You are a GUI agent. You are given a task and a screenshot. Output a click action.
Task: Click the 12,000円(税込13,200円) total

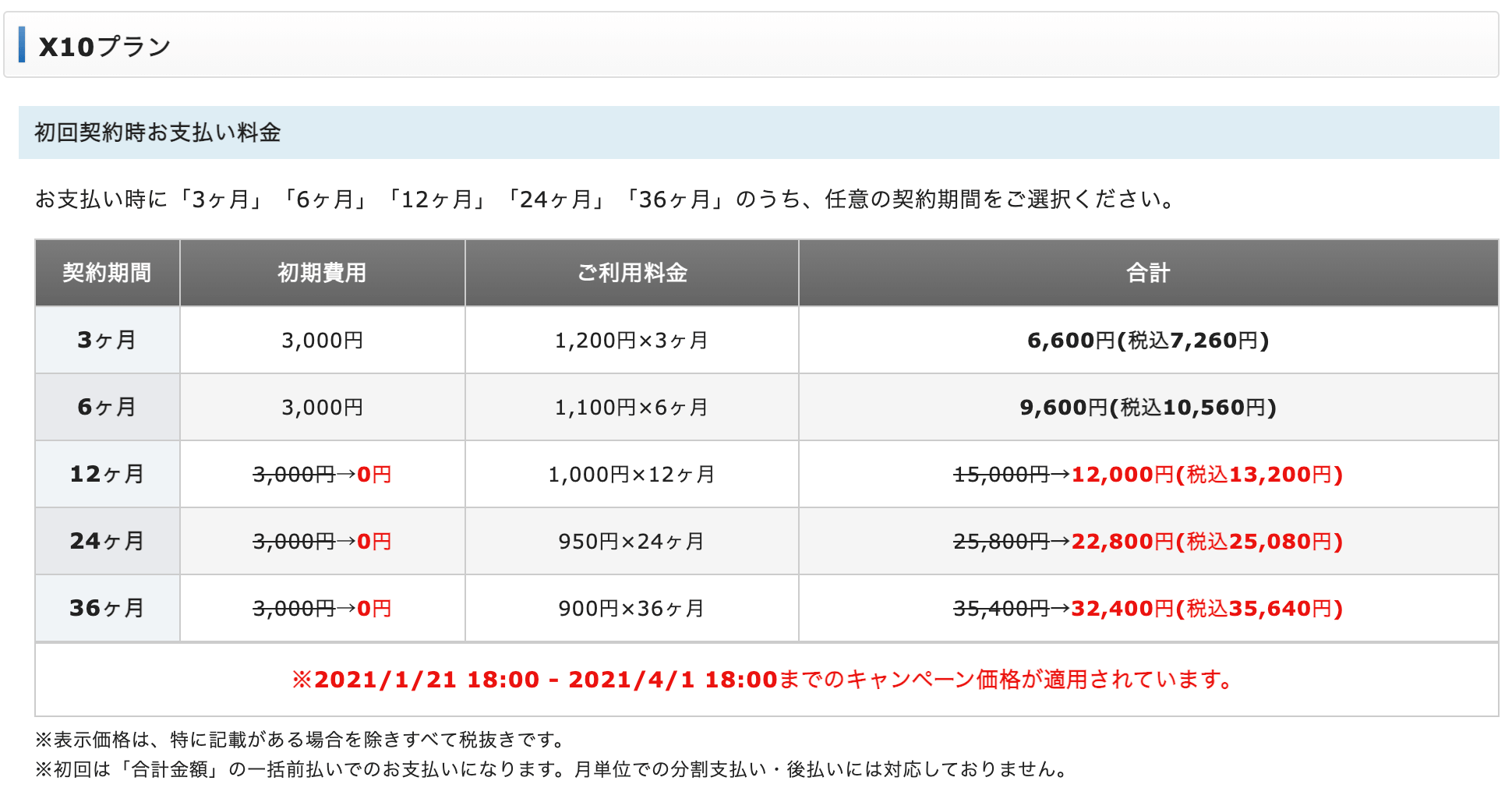click(x=1207, y=475)
